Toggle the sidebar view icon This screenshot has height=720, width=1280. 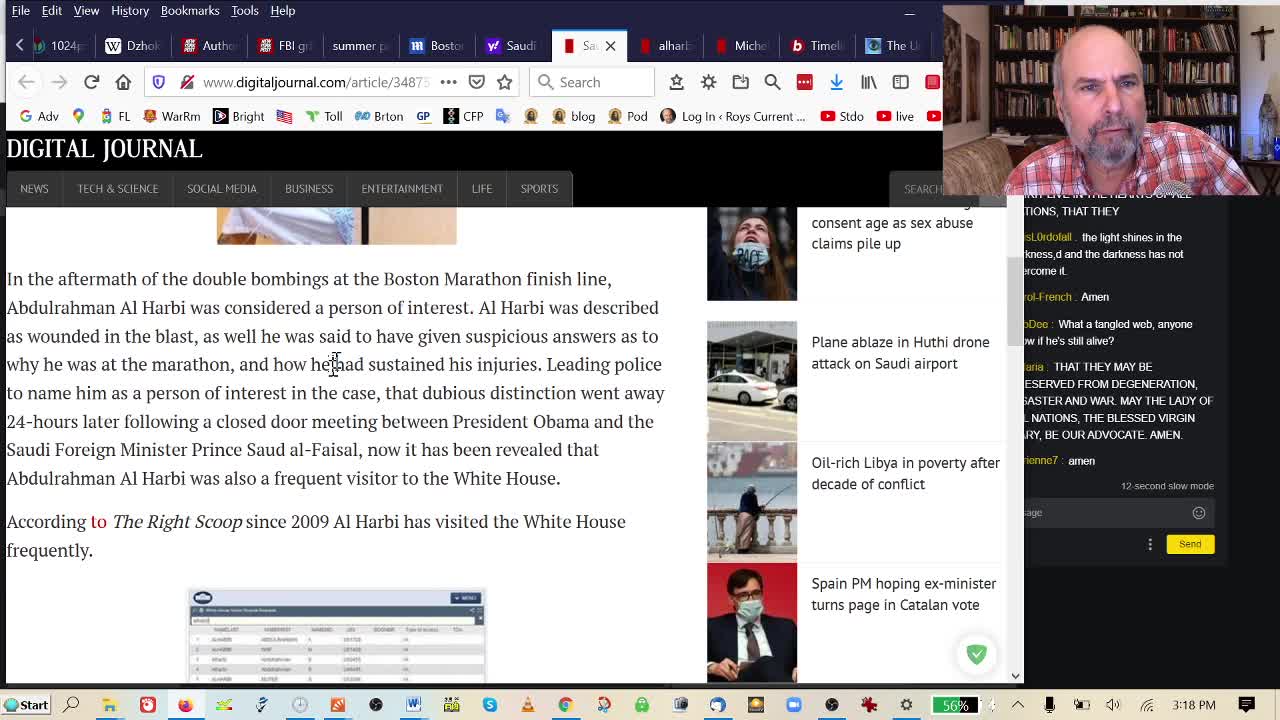click(x=900, y=82)
